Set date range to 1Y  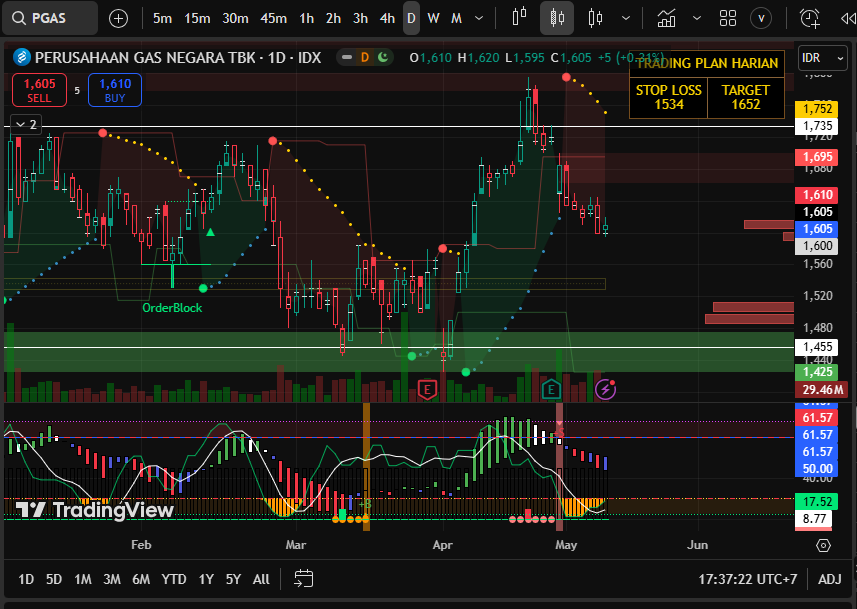tap(206, 579)
